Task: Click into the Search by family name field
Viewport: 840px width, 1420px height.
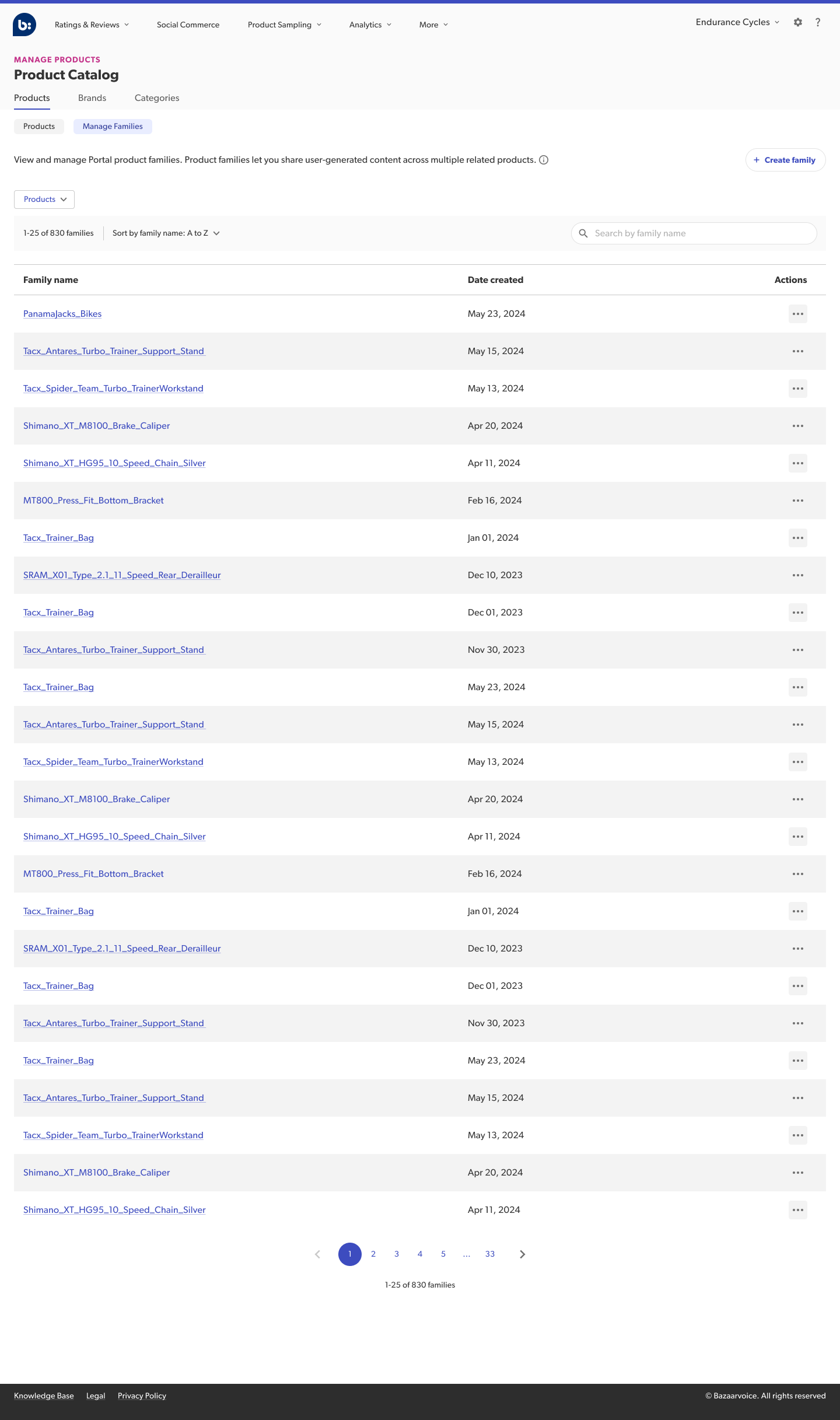Action: [700, 233]
